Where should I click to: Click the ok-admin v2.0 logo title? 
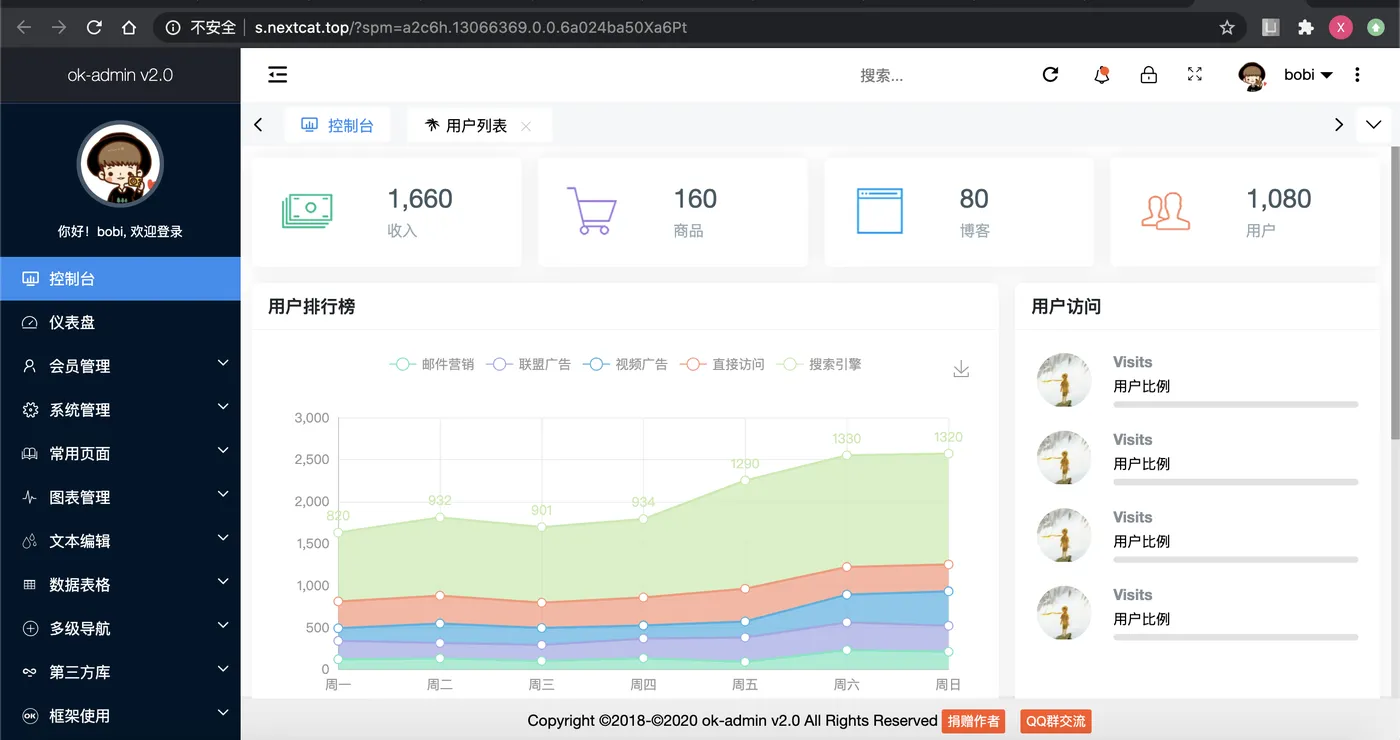120,75
